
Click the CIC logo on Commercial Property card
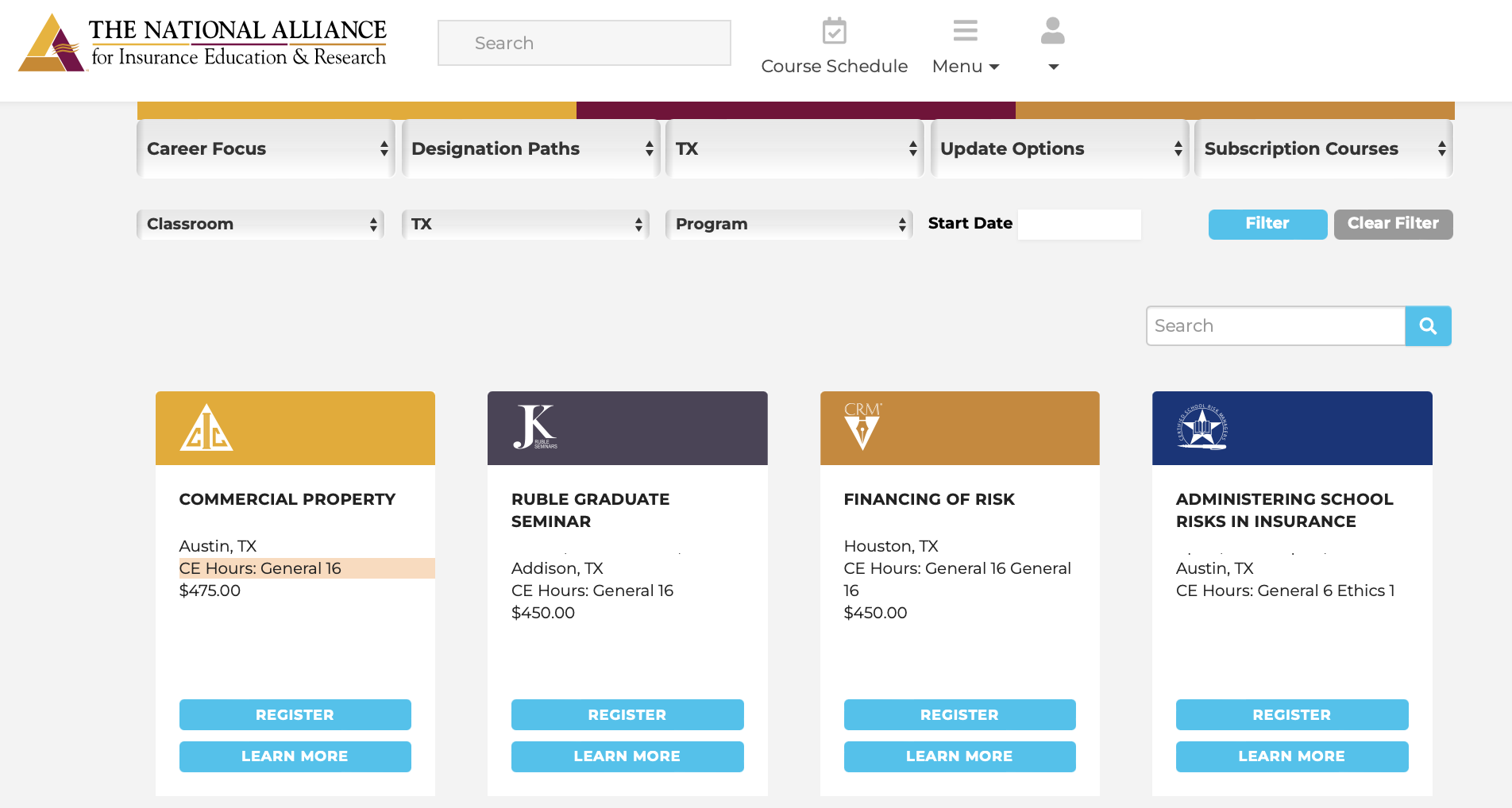(x=206, y=428)
